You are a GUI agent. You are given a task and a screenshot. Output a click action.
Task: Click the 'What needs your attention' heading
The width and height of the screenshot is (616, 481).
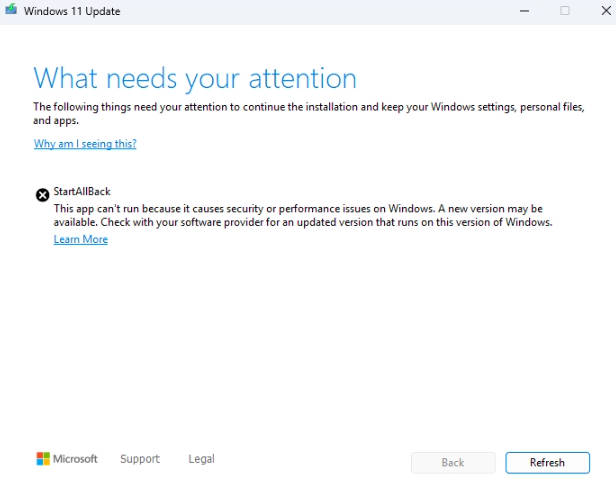pyautogui.click(x=195, y=79)
